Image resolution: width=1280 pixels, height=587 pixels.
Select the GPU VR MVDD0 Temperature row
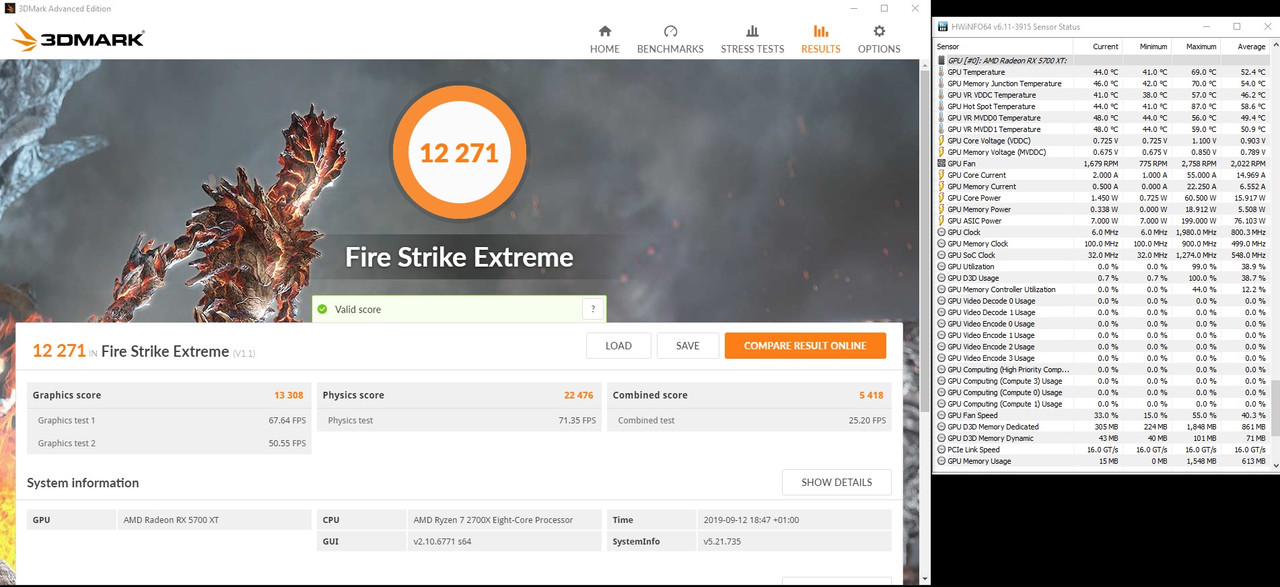click(1102, 118)
